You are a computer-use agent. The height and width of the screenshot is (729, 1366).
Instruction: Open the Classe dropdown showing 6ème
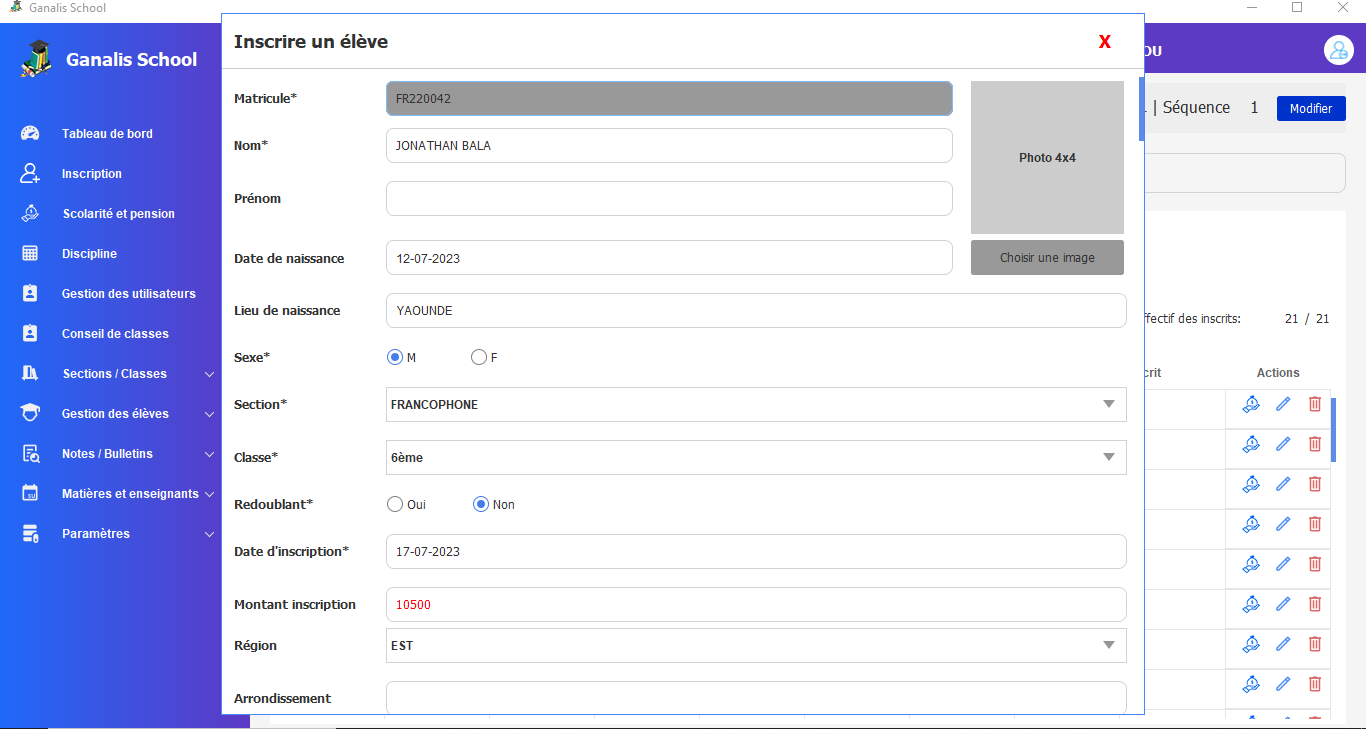pyautogui.click(x=756, y=457)
